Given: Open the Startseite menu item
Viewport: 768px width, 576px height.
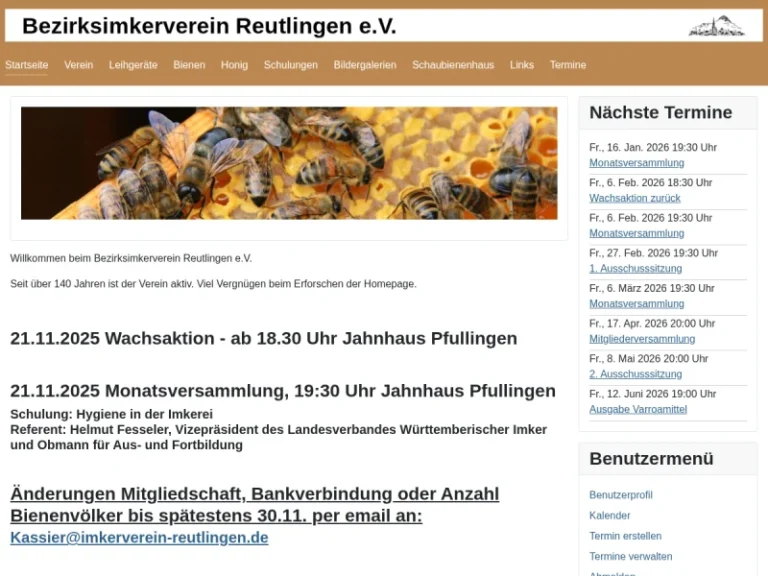Looking at the screenshot, I should [x=26, y=65].
